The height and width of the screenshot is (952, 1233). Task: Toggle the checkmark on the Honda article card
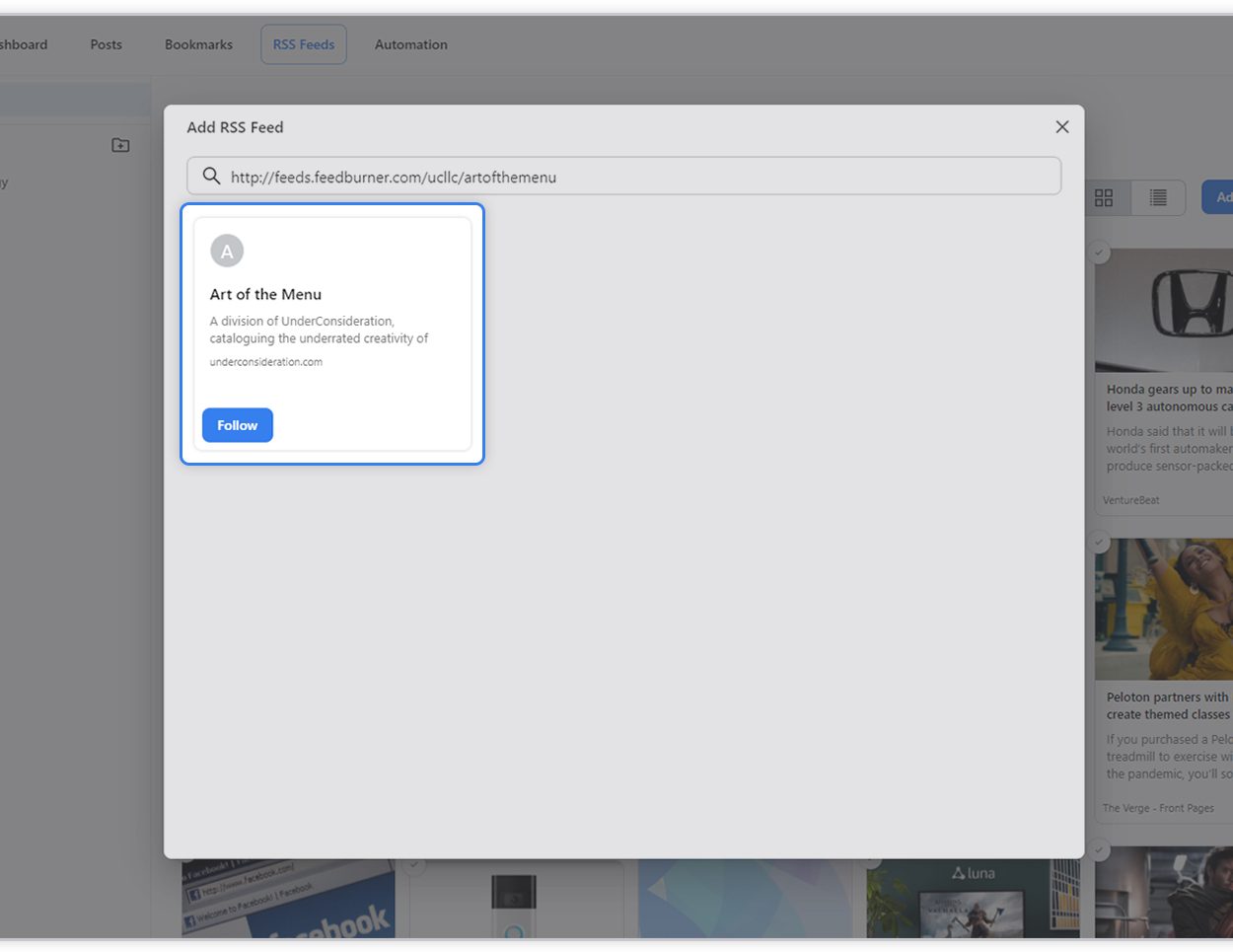tap(1099, 253)
